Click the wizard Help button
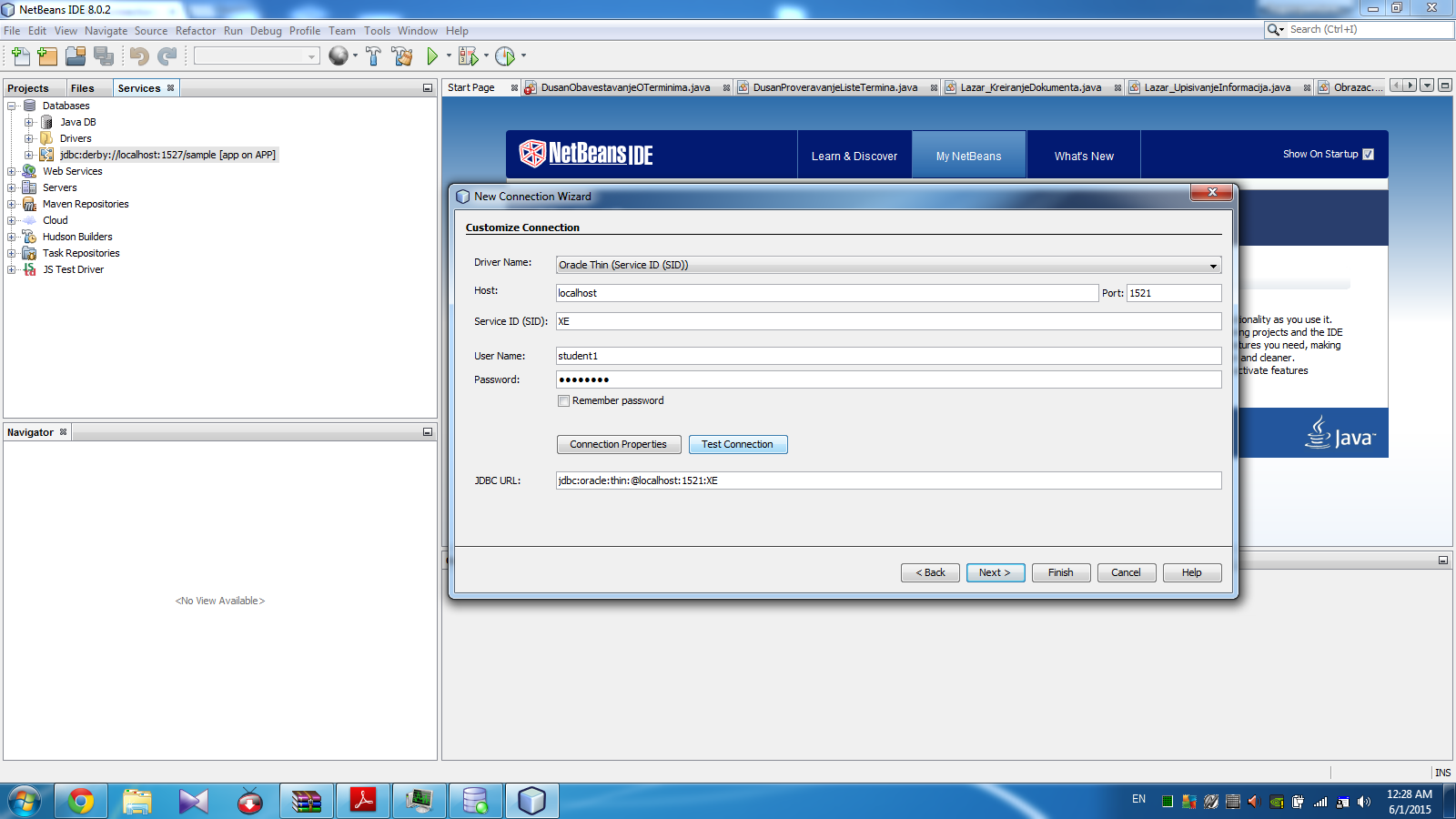Image resolution: width=1456 pixels, height=819 pixels. (x=1192, y=572)
